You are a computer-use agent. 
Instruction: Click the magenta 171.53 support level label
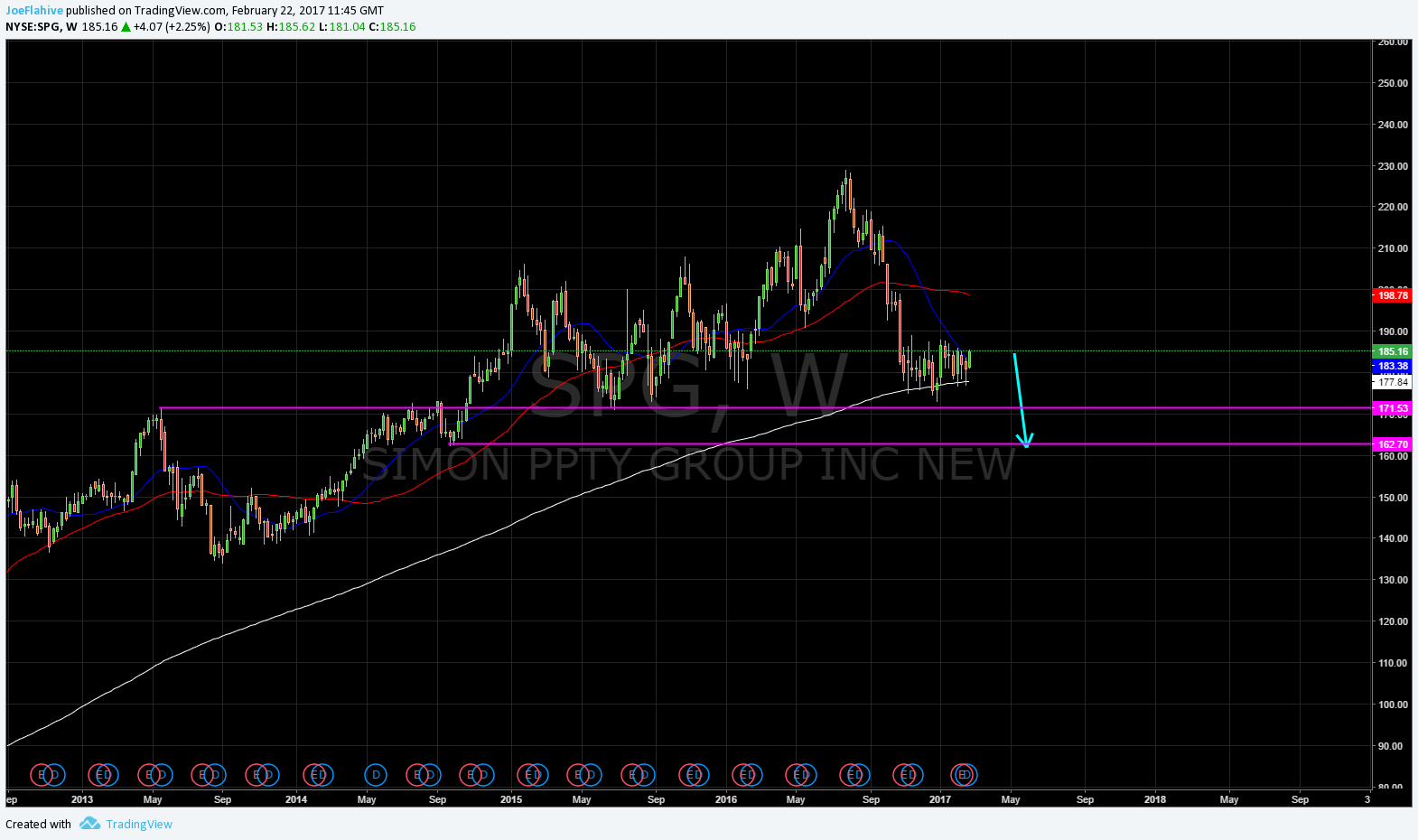[1392, 408]
